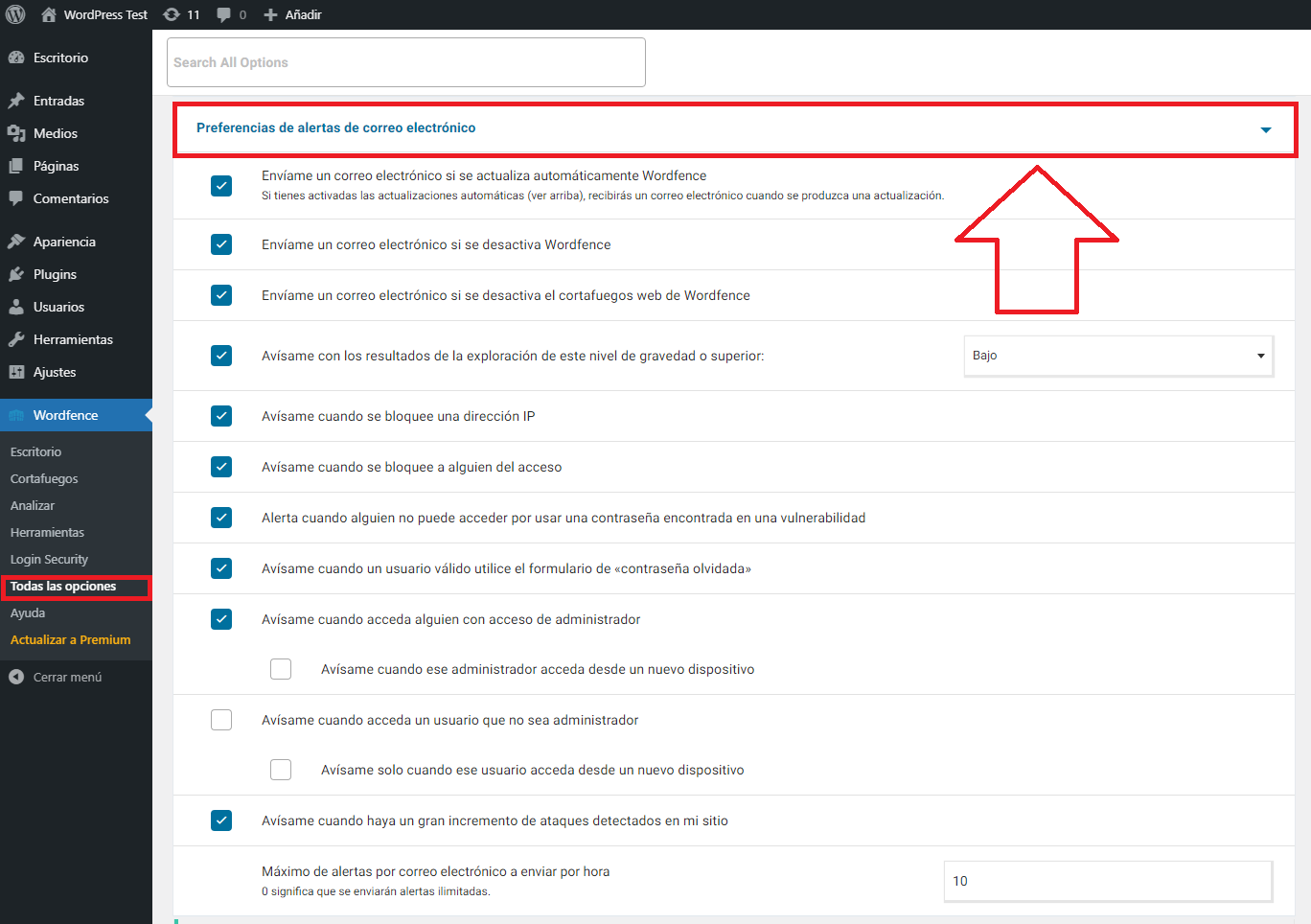Click Actualizar a Premium link
This screenshot has width=1311, height=924.
(x=71, y=639)
